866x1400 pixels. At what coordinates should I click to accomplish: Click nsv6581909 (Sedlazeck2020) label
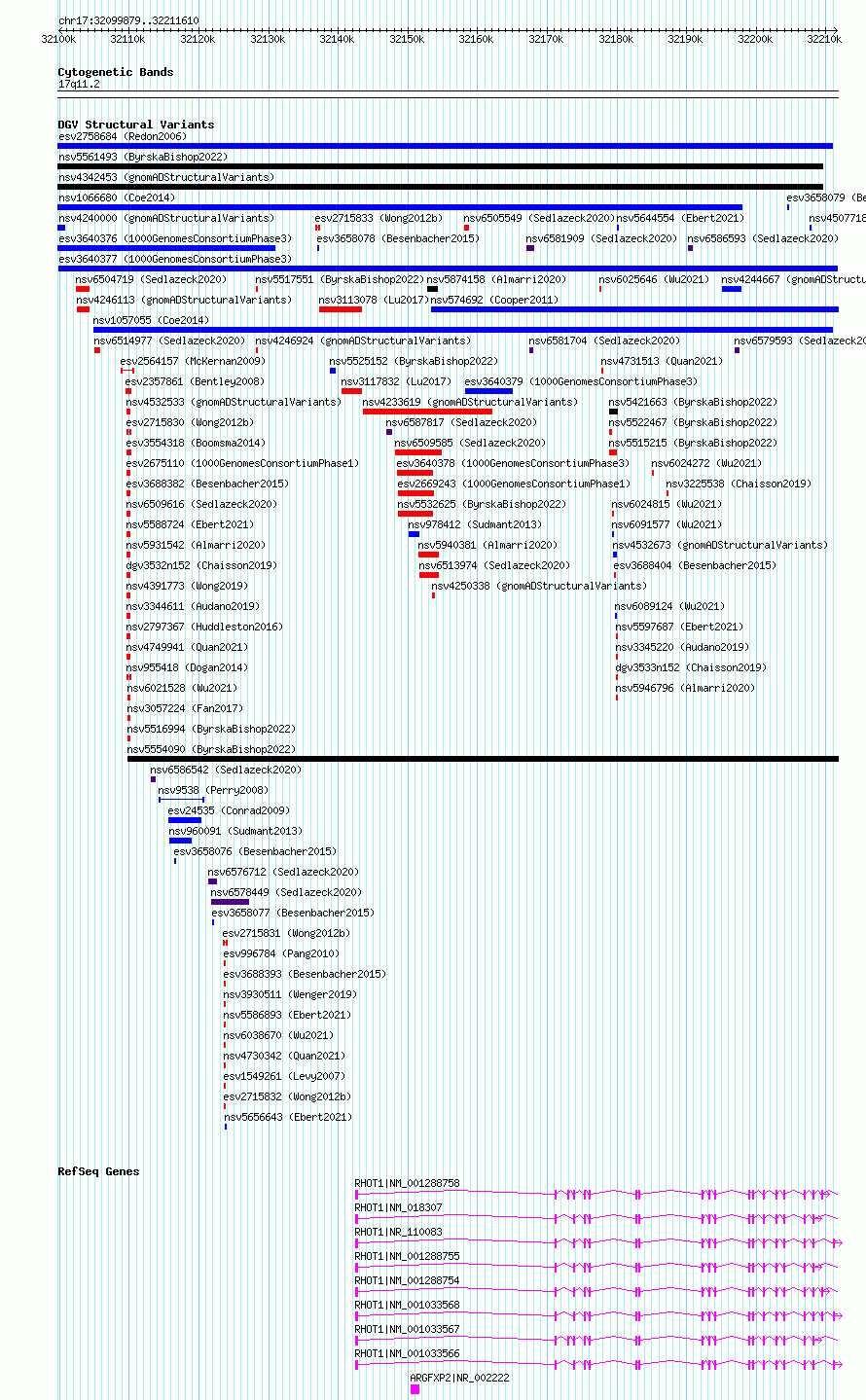pos(601,238)
